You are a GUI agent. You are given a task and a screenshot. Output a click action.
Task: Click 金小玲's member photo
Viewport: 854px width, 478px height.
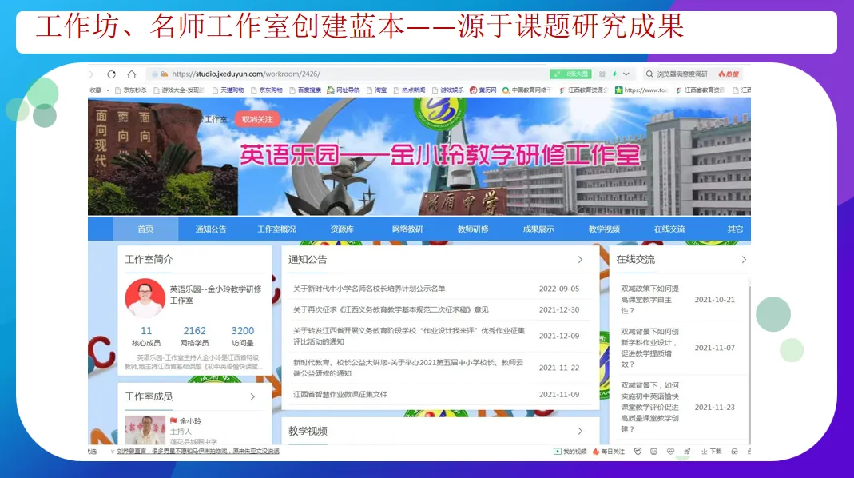click(145, 432)
